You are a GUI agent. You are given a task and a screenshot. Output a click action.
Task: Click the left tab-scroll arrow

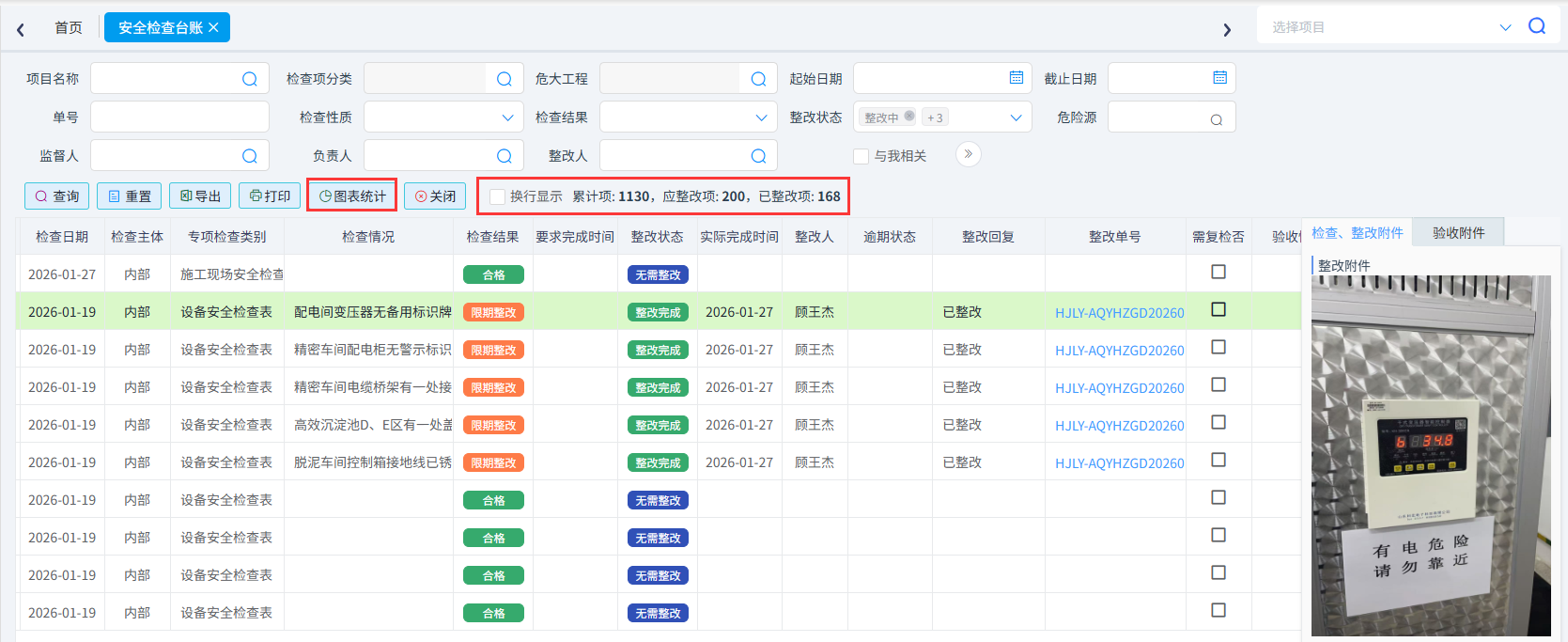[x=21, y=30]
